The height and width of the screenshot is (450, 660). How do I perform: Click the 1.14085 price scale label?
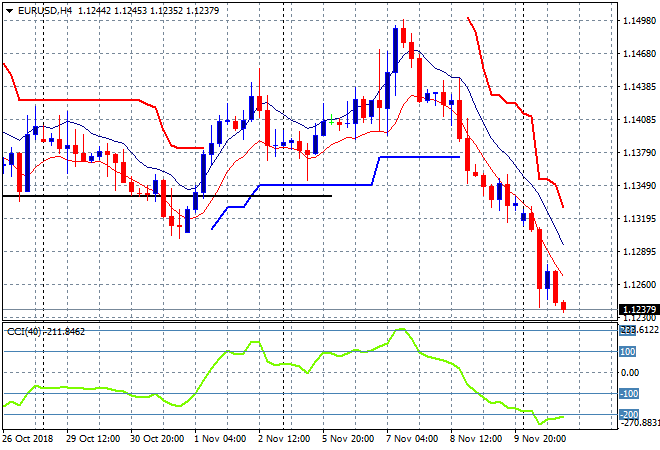(639, 120)
